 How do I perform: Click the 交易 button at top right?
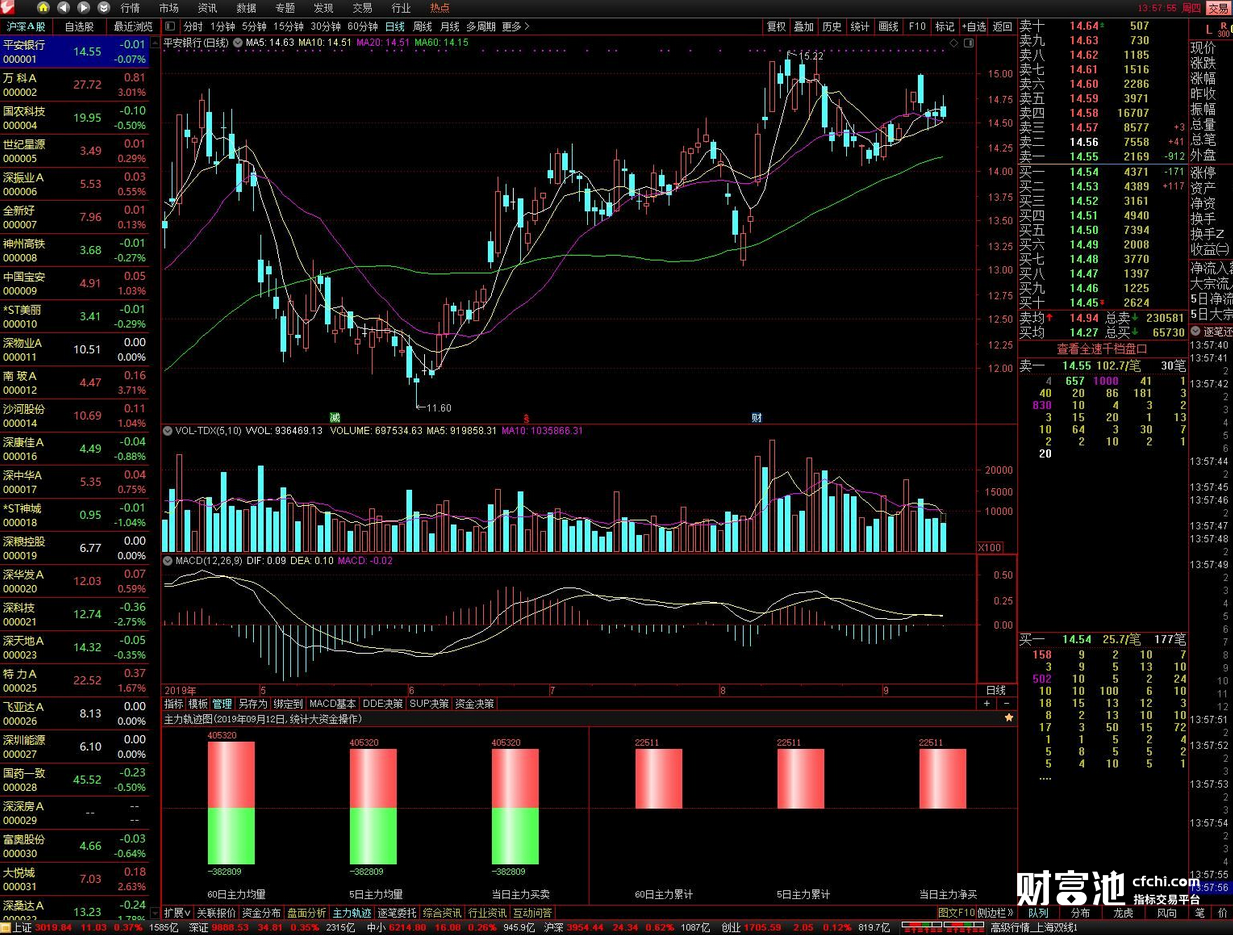point(1218,8)
